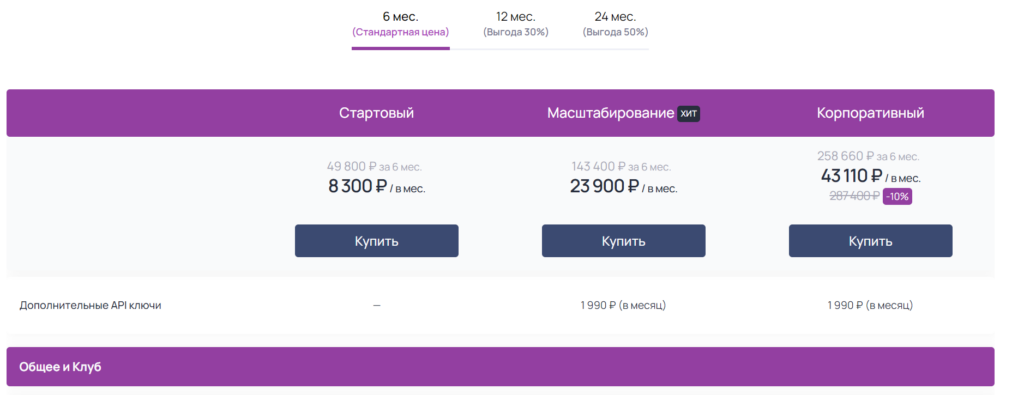Click the crossed-out 287 400 ₽ price

tap(854, 196)
